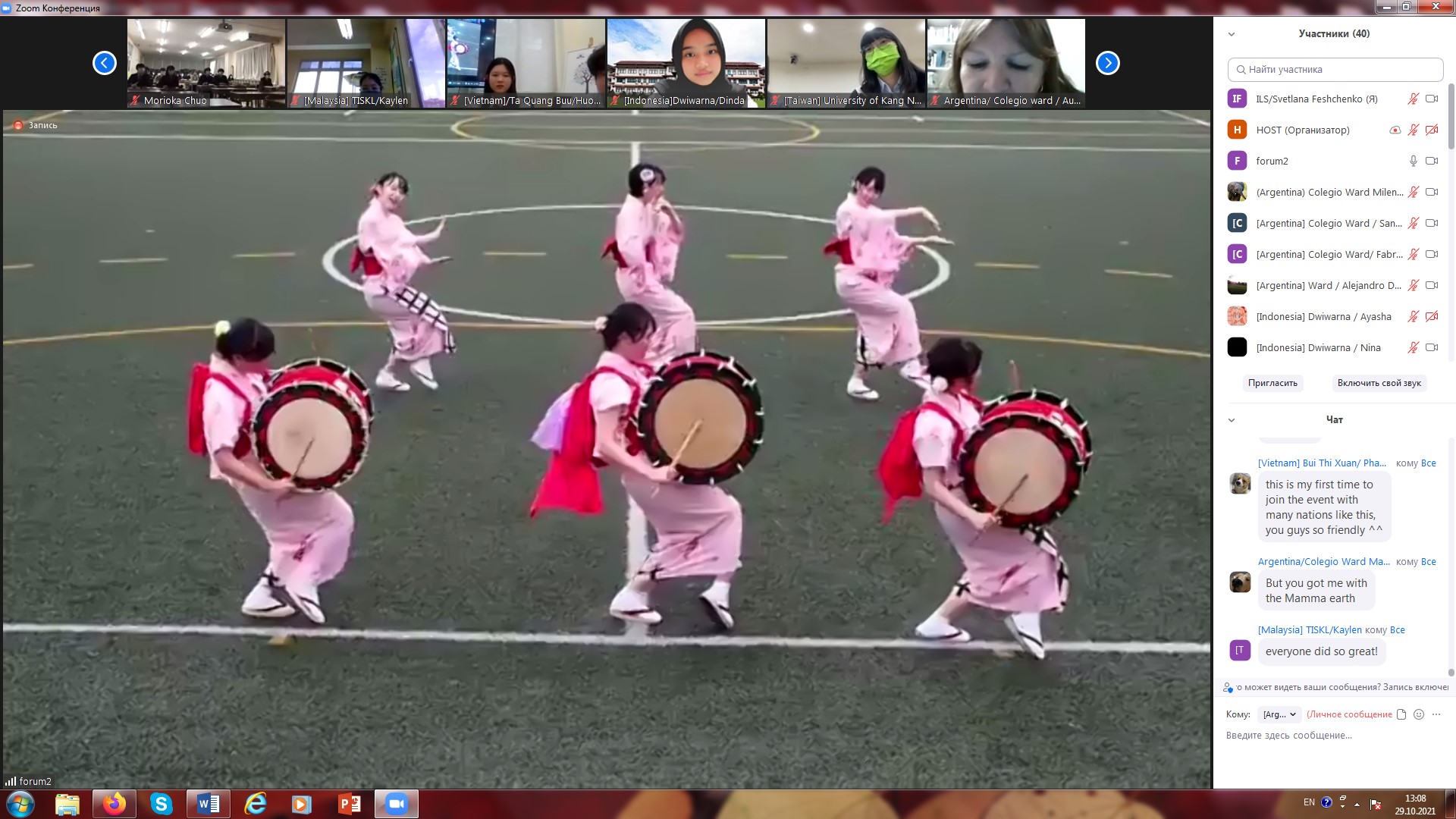Viewport: 1456px width, 819px height.
Task: Collapse the participants panel chevron
Action: tap(1232, 34)
